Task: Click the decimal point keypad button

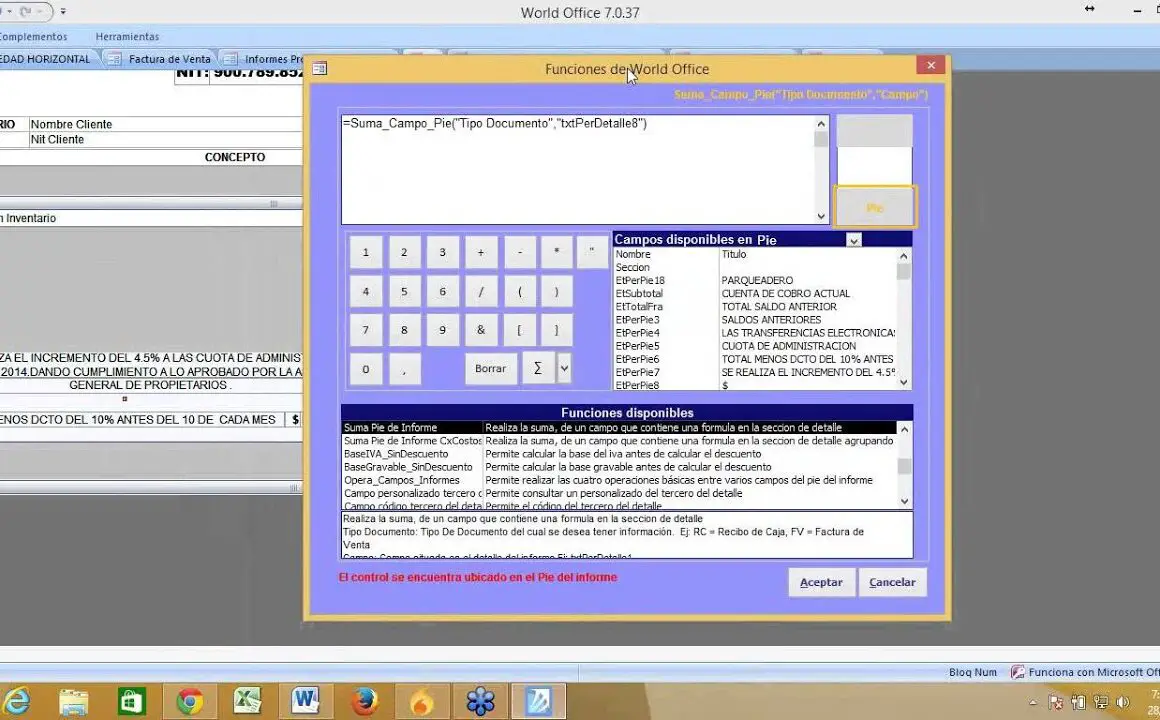Action: click(x=404, y=369)
